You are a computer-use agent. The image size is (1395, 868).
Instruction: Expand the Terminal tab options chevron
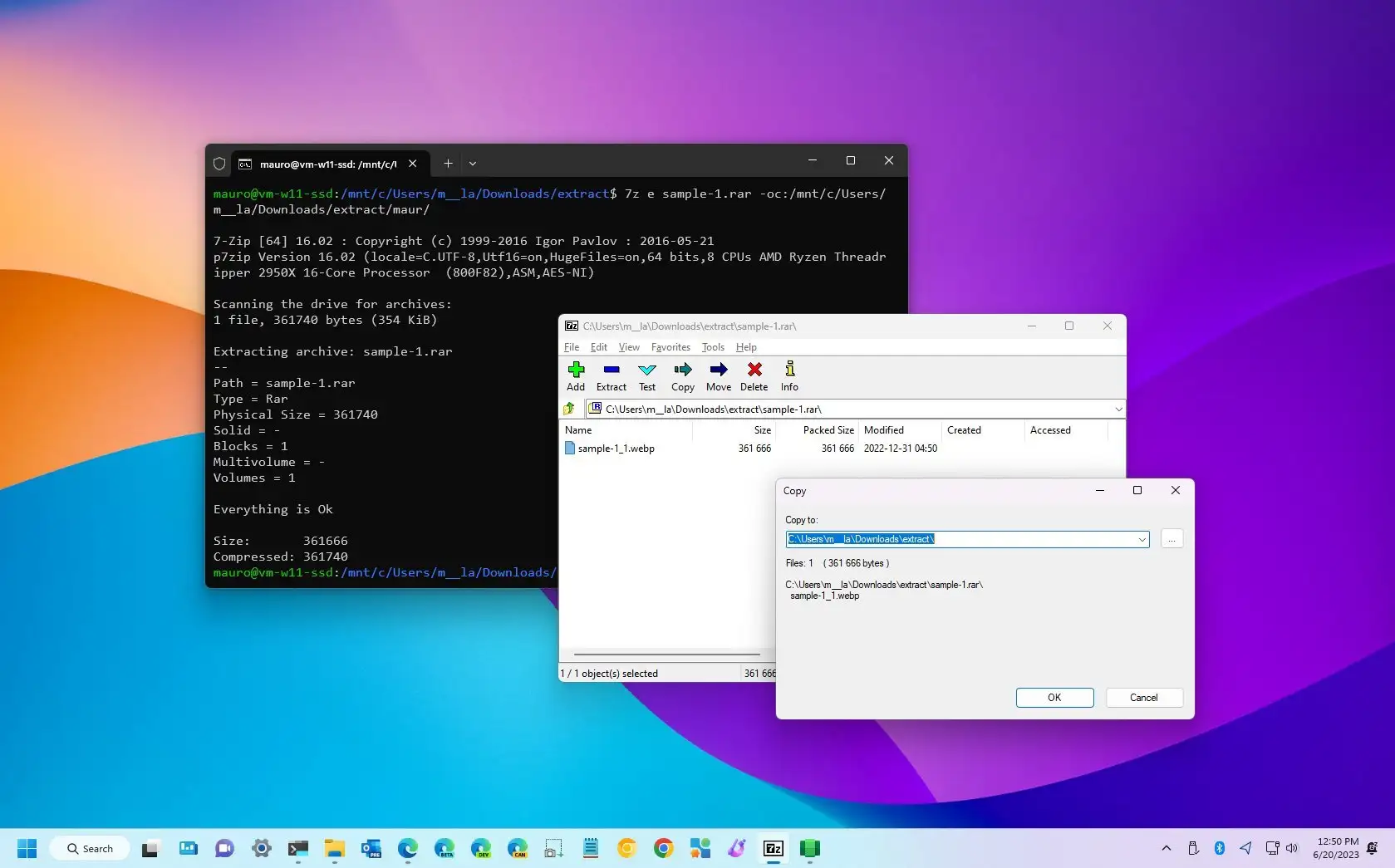click(x=473, y=164)
